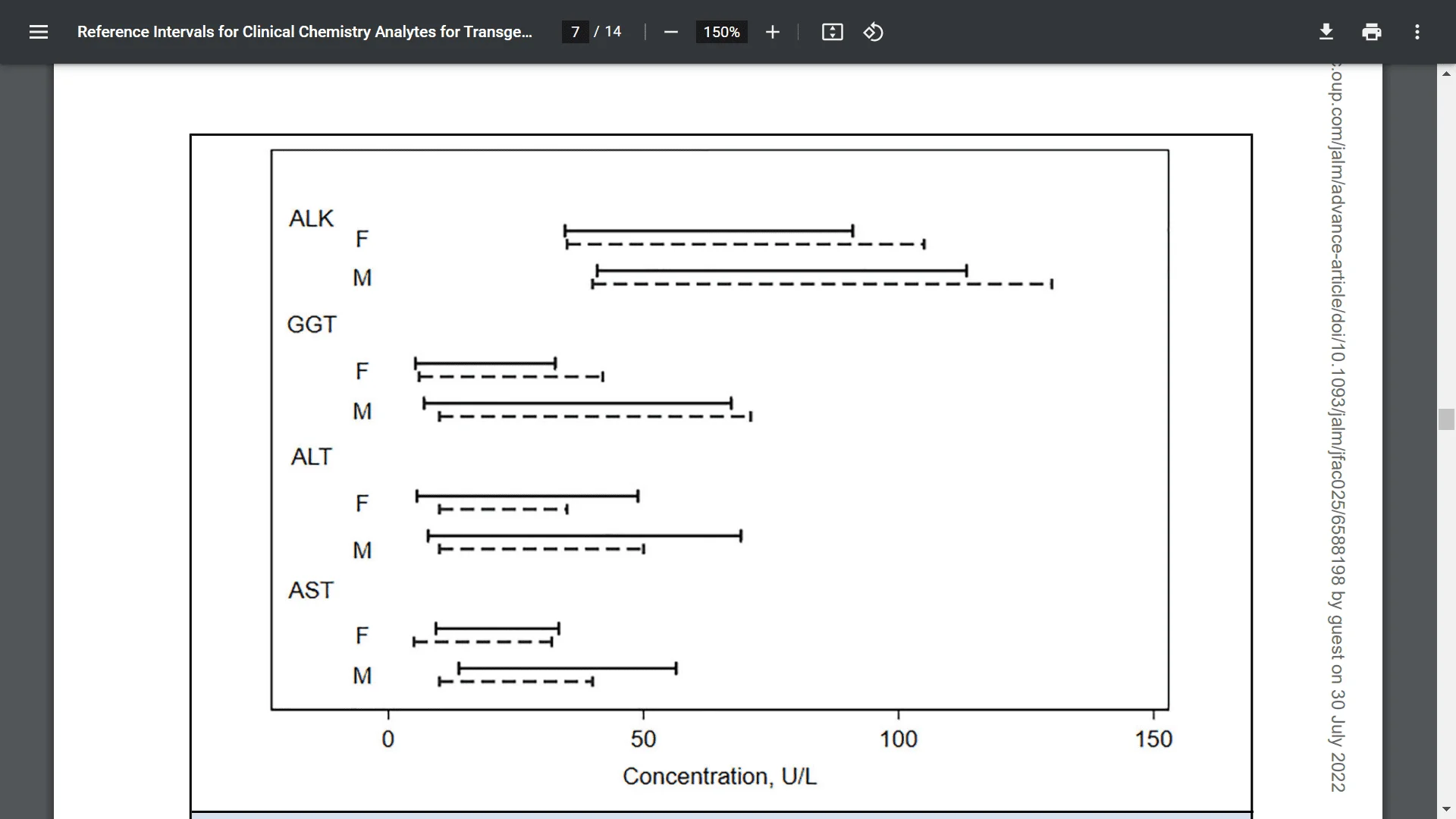Zoom out with the minus button
The width and height of the screenshot is (1456, 819).
tap(670, 32)
